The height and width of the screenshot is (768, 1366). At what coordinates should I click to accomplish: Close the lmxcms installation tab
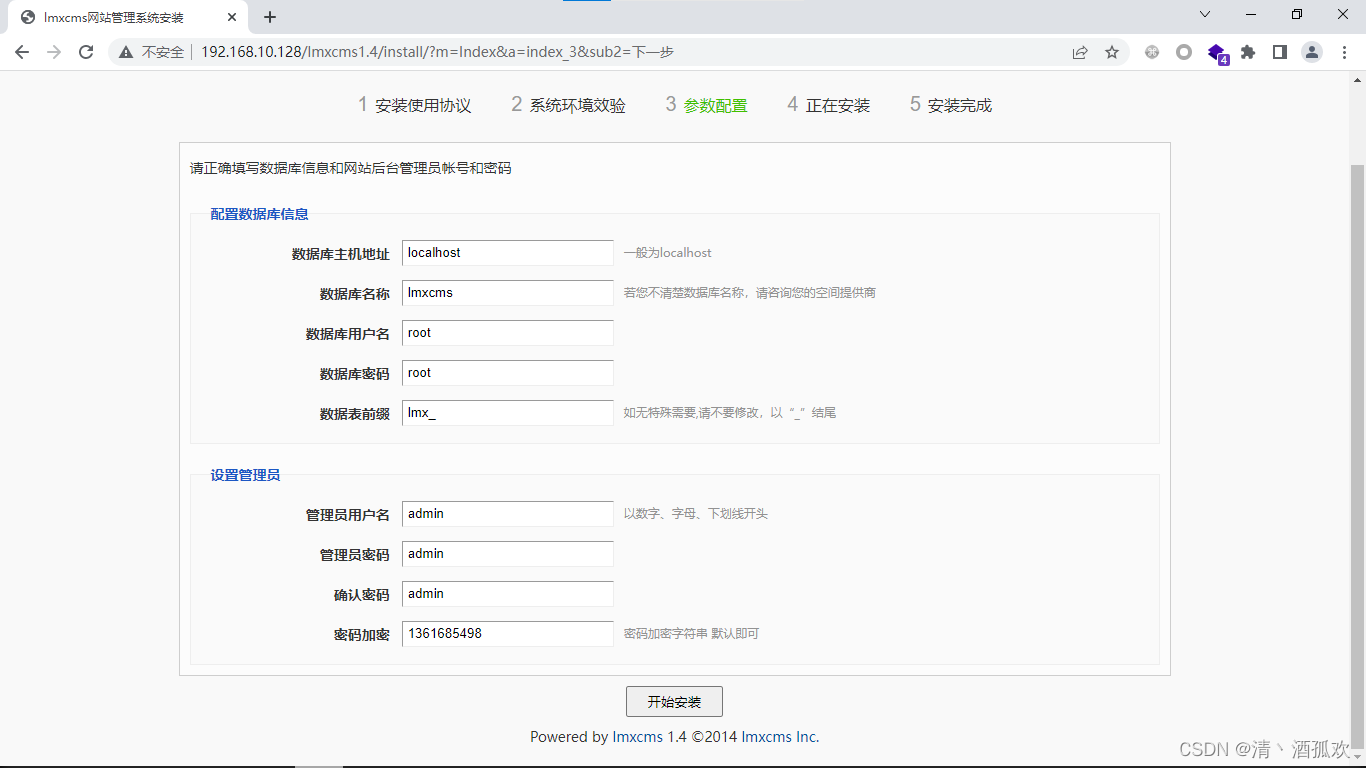(232, 17)
